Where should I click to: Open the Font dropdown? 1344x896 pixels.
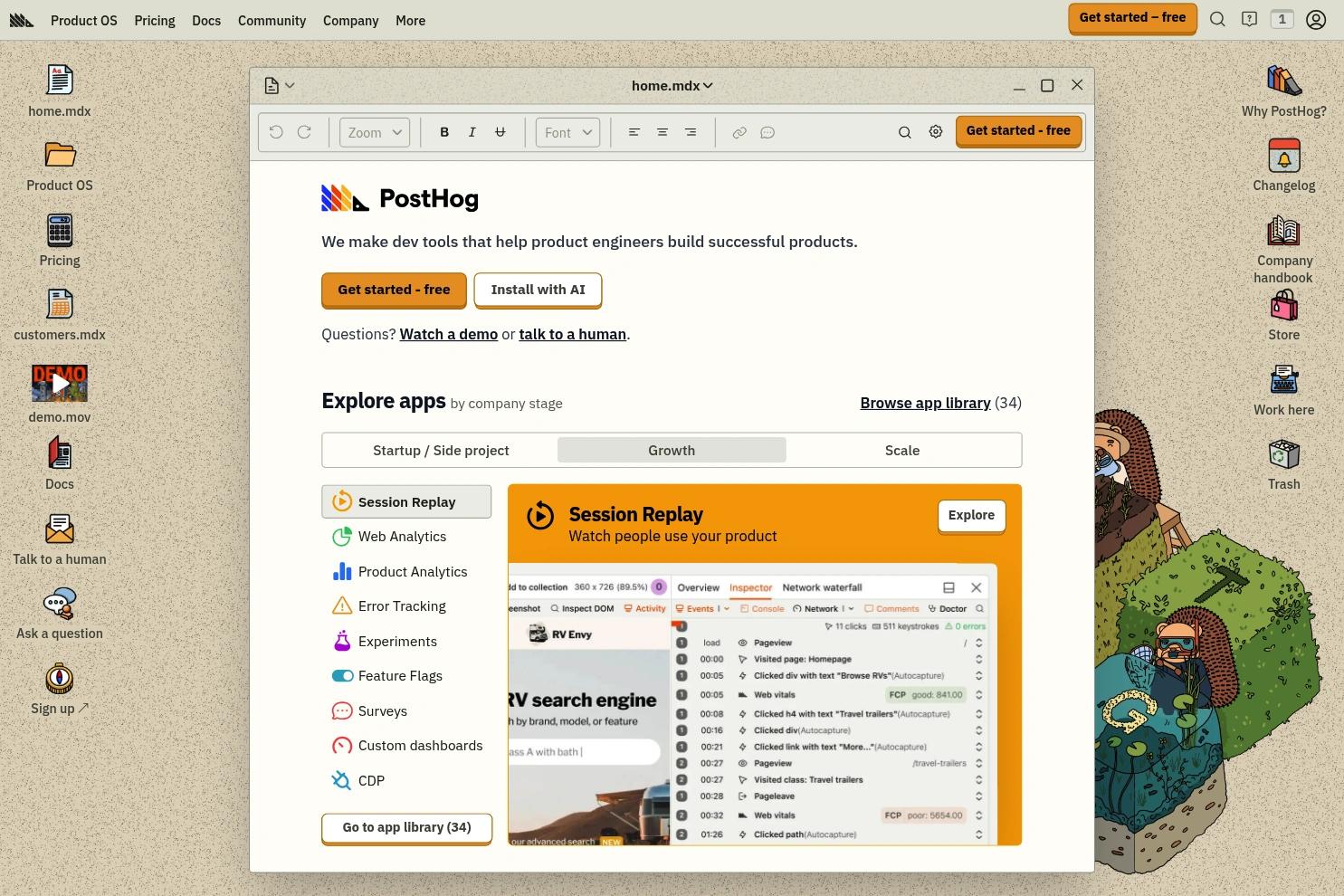568,132
